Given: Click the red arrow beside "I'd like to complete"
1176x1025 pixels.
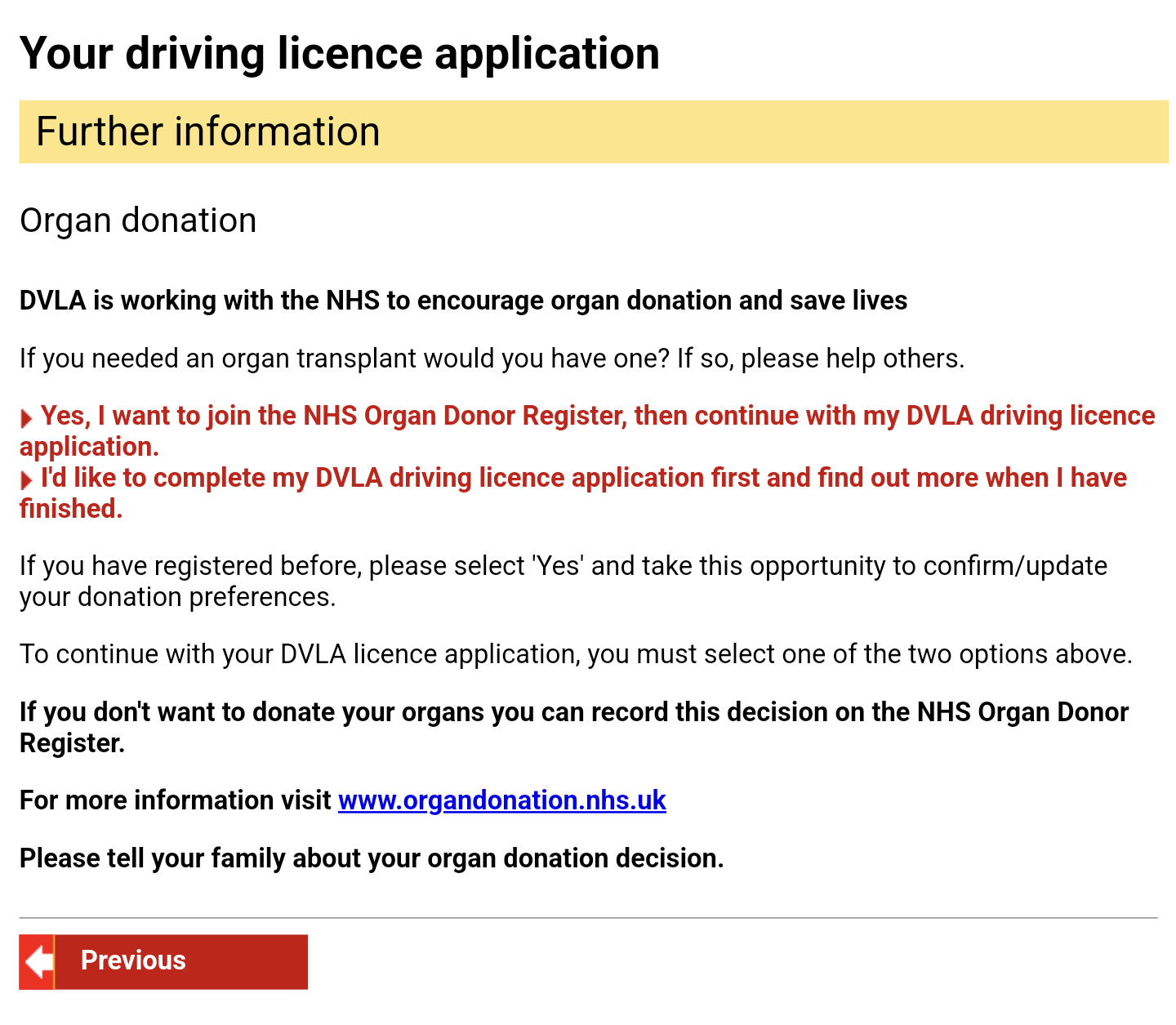Looking at the screenshot, I should [x=26, y=480].
